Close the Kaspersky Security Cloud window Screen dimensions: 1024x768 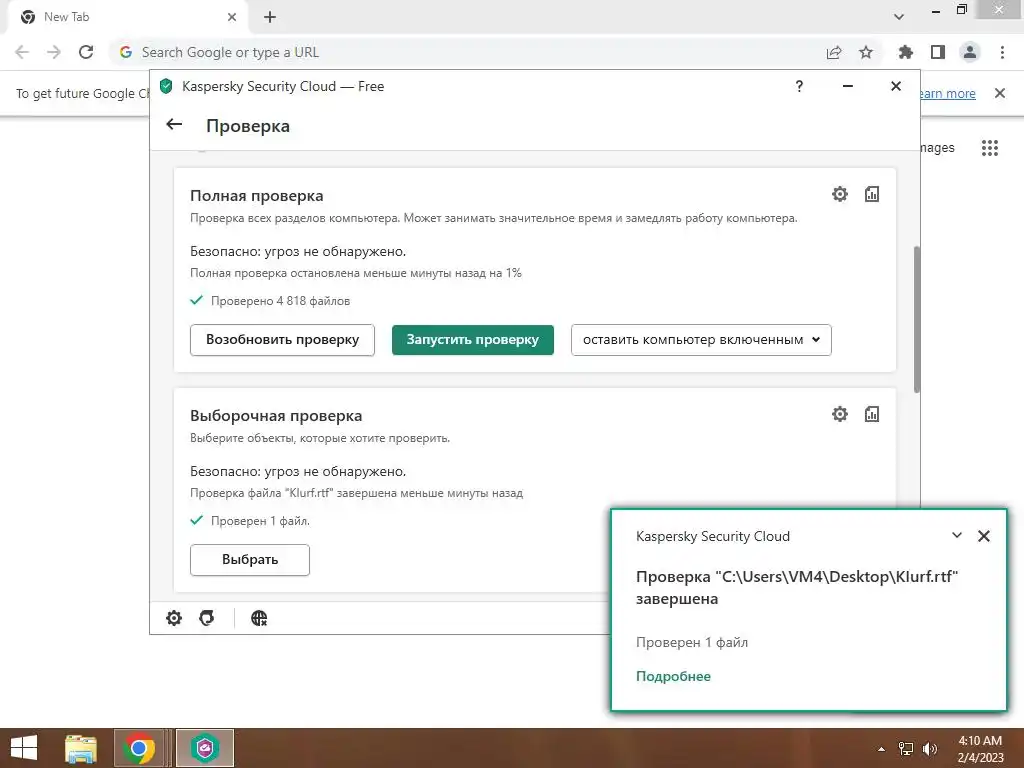[896, 86]
